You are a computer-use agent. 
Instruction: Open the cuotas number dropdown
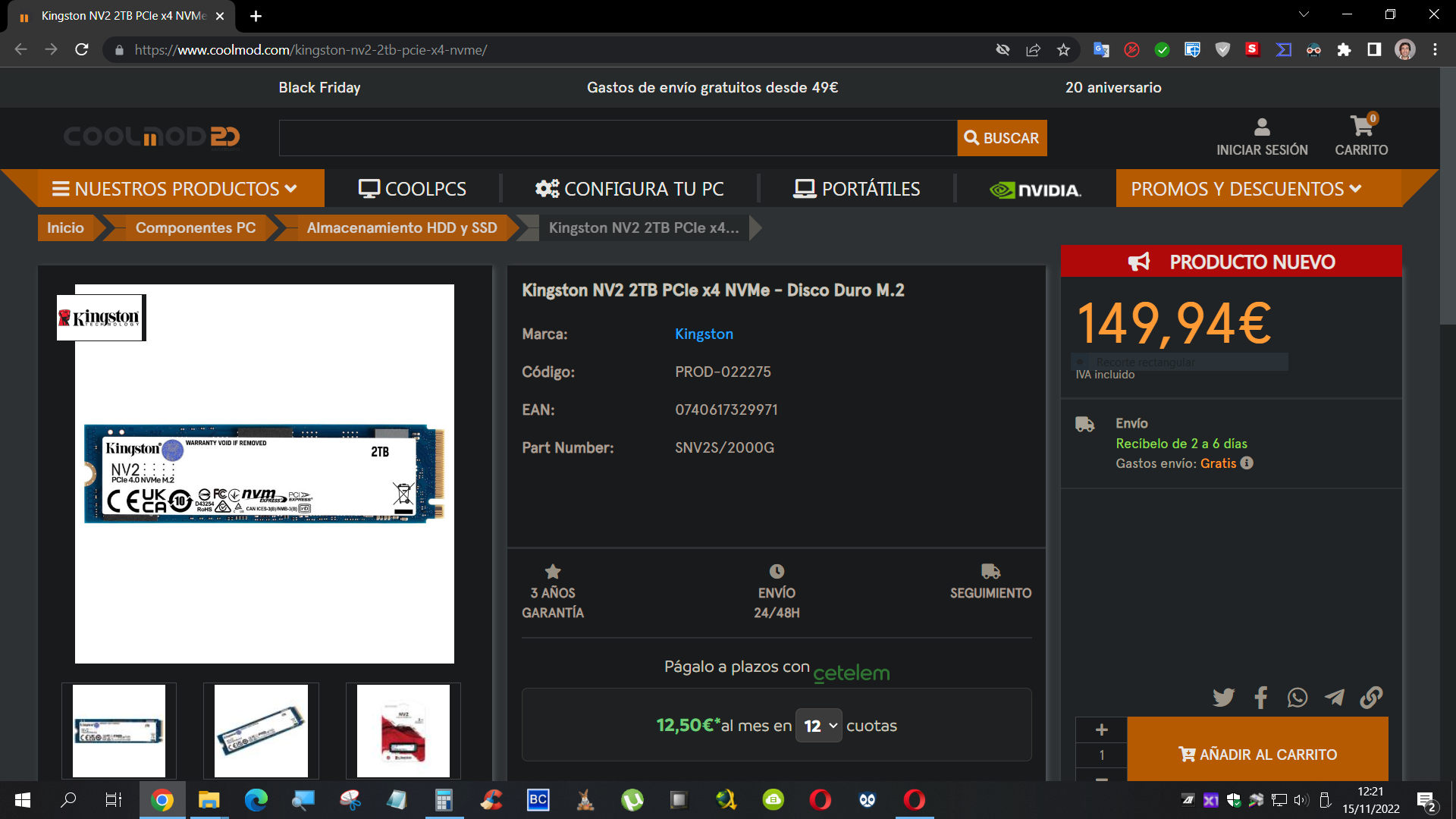[819, 726]
